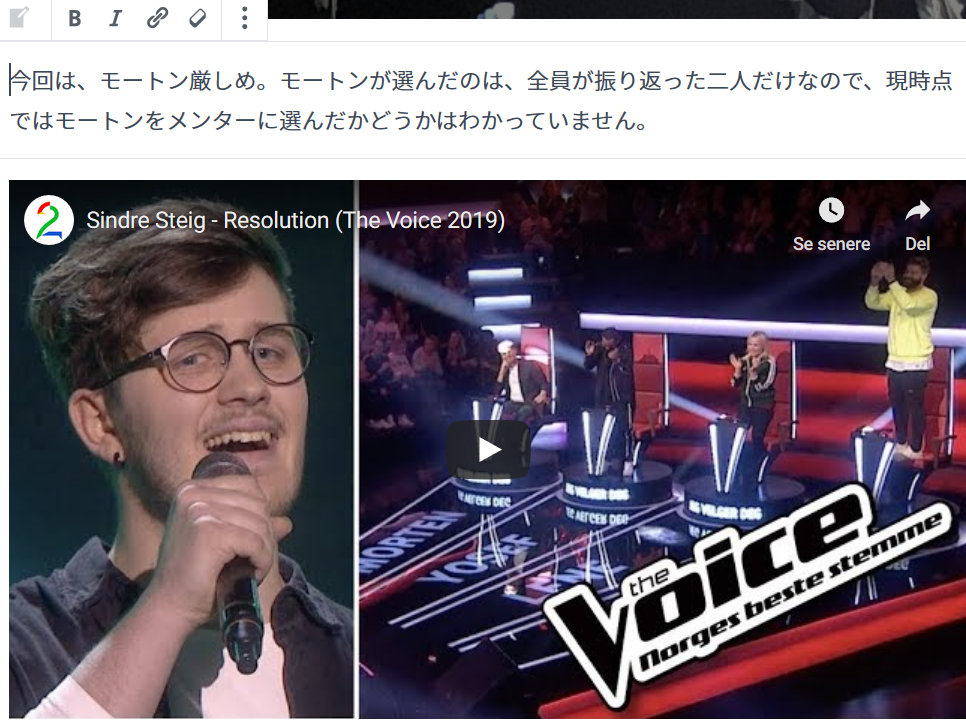Click the singer's thumbnail image
Viewport: 966px width, 725px height.
point(182,450)
